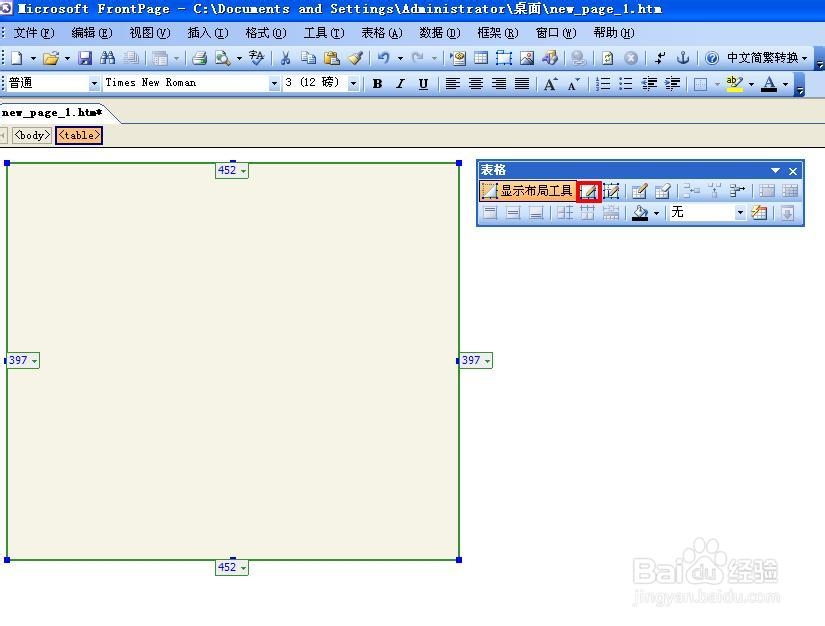This screenshot has height=626, width=825.
Task: Cut selection with scissors icon
Action: point(285,58)
